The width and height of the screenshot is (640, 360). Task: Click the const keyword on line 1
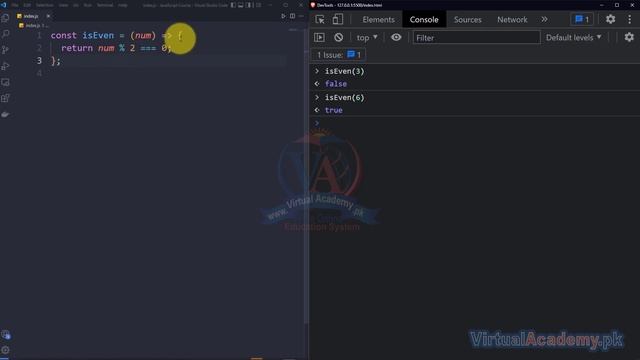pyautogui.click(x=64, y=36)
